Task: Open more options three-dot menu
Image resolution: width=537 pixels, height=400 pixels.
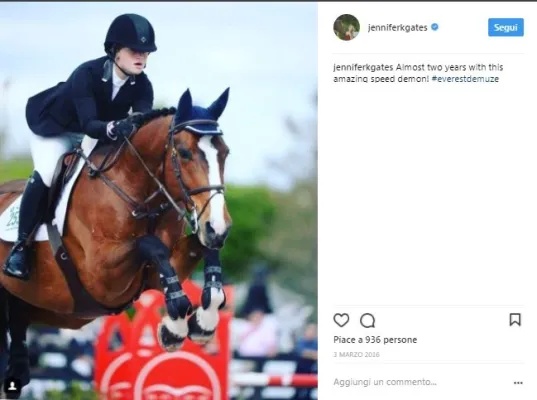Action: pyautogui.click(x=518, y=383)
